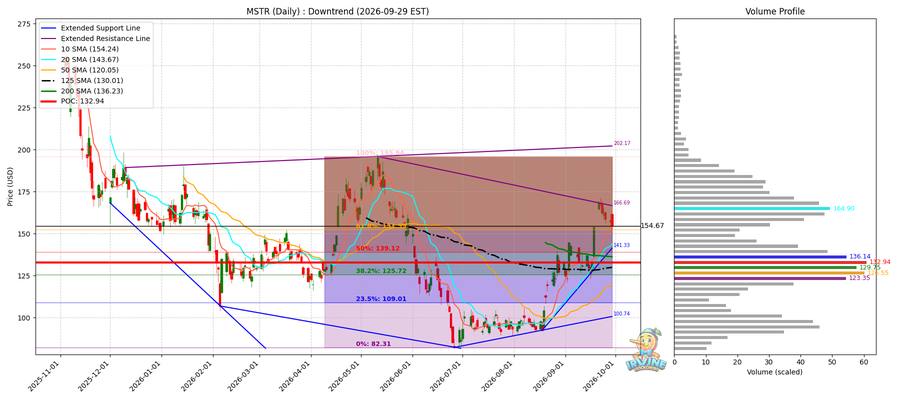Click the volume axis tick '60'
This screenshot has height=400, width=900.
(864, 362)
